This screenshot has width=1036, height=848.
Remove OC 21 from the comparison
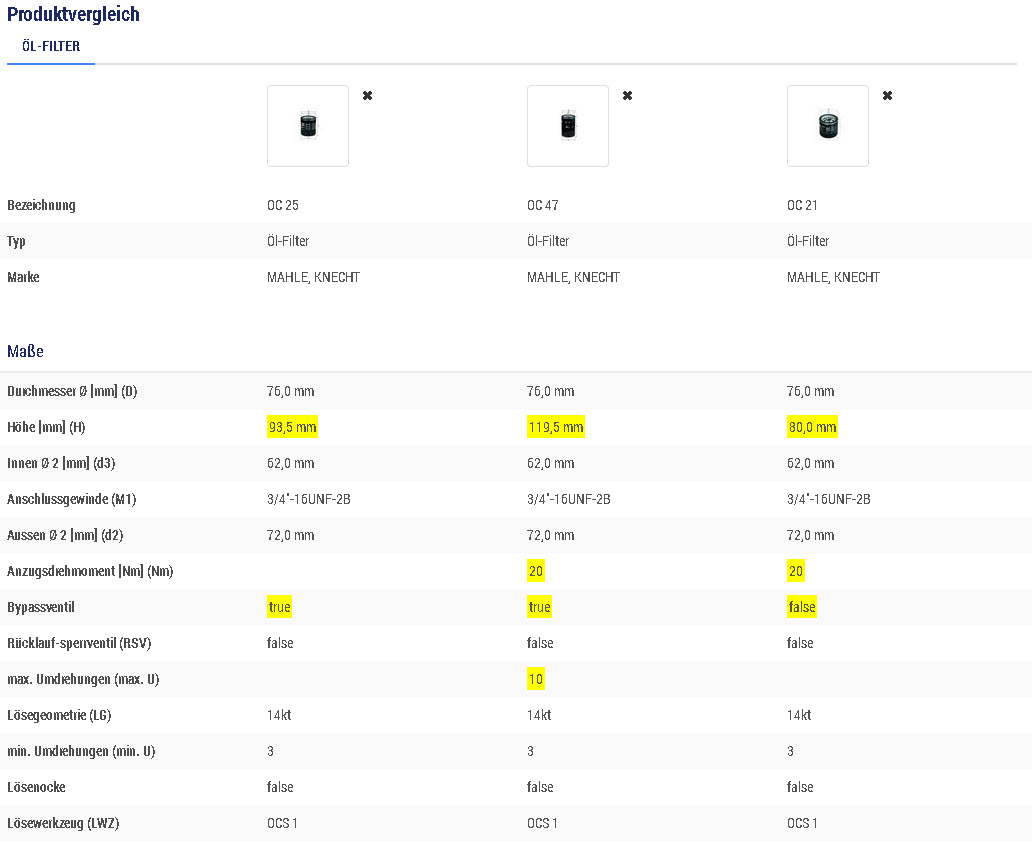coord(887,96)
